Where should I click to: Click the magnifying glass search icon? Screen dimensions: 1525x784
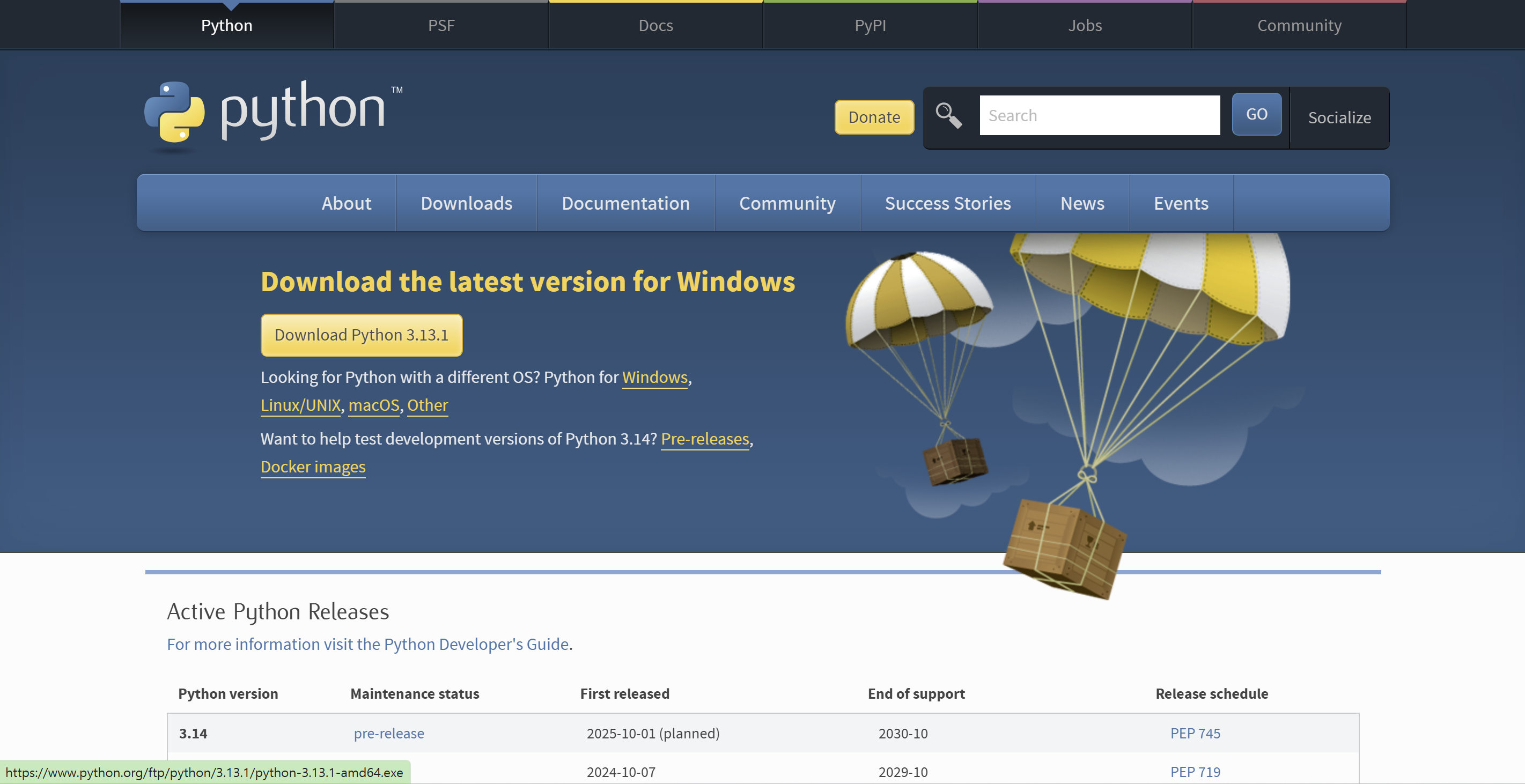[948, 115]
